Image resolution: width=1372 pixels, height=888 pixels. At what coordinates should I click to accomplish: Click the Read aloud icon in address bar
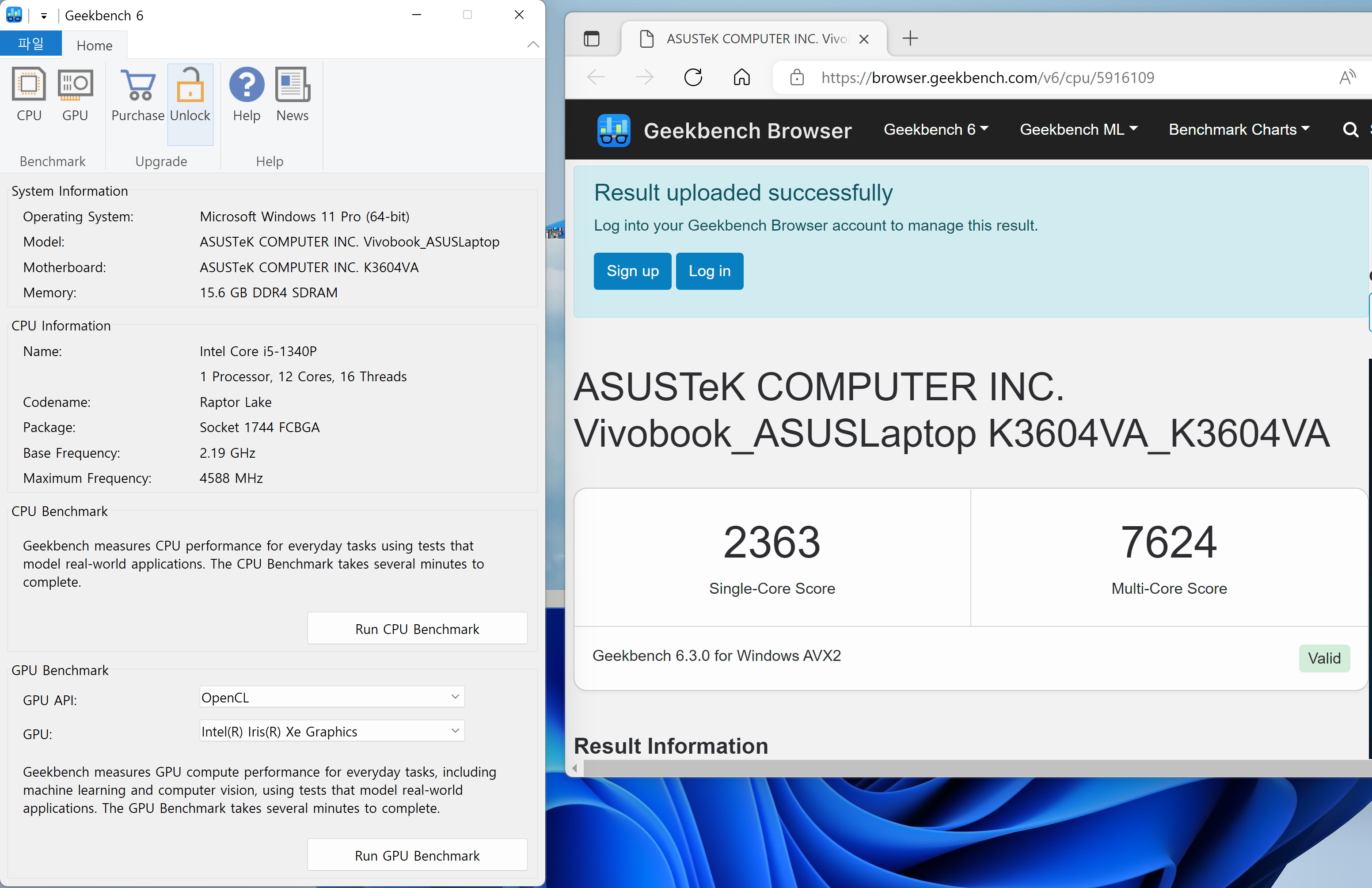click(x=1347, y=77)
